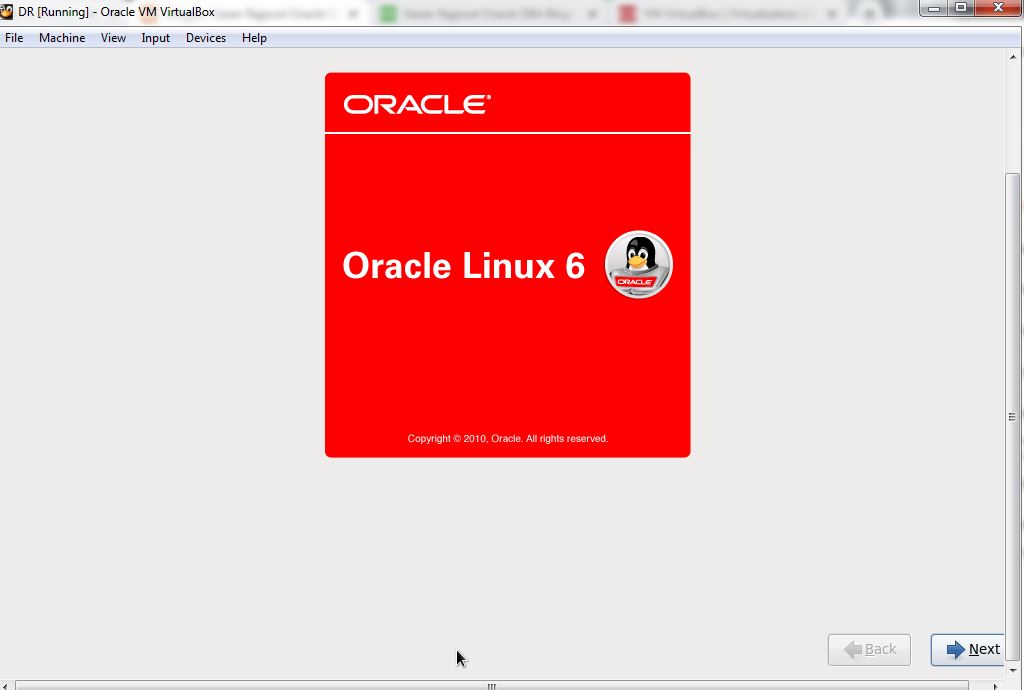Click the Next button
Image resolution: width=1024 pixels, height=690 pixels.
pos(968,650)
